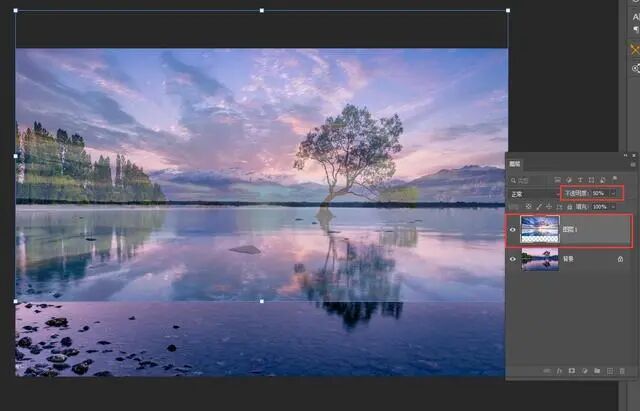Lock transparent pixels in Layers panel

tap(528, 207)
